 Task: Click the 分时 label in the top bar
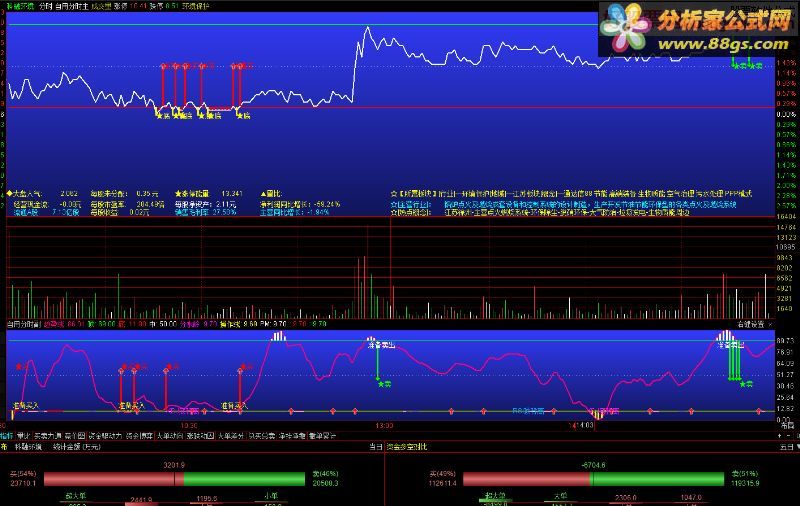(x=45, y=6)
